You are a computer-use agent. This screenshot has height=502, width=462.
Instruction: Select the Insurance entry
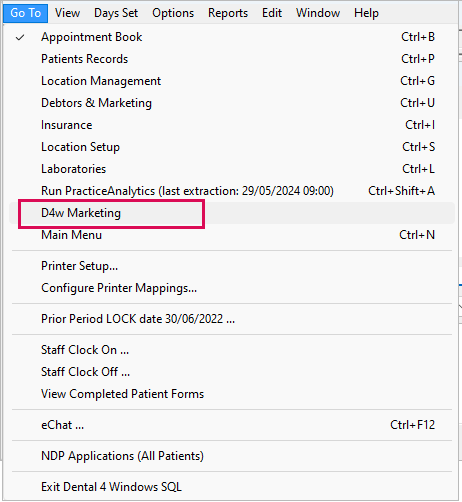[232, 125]
